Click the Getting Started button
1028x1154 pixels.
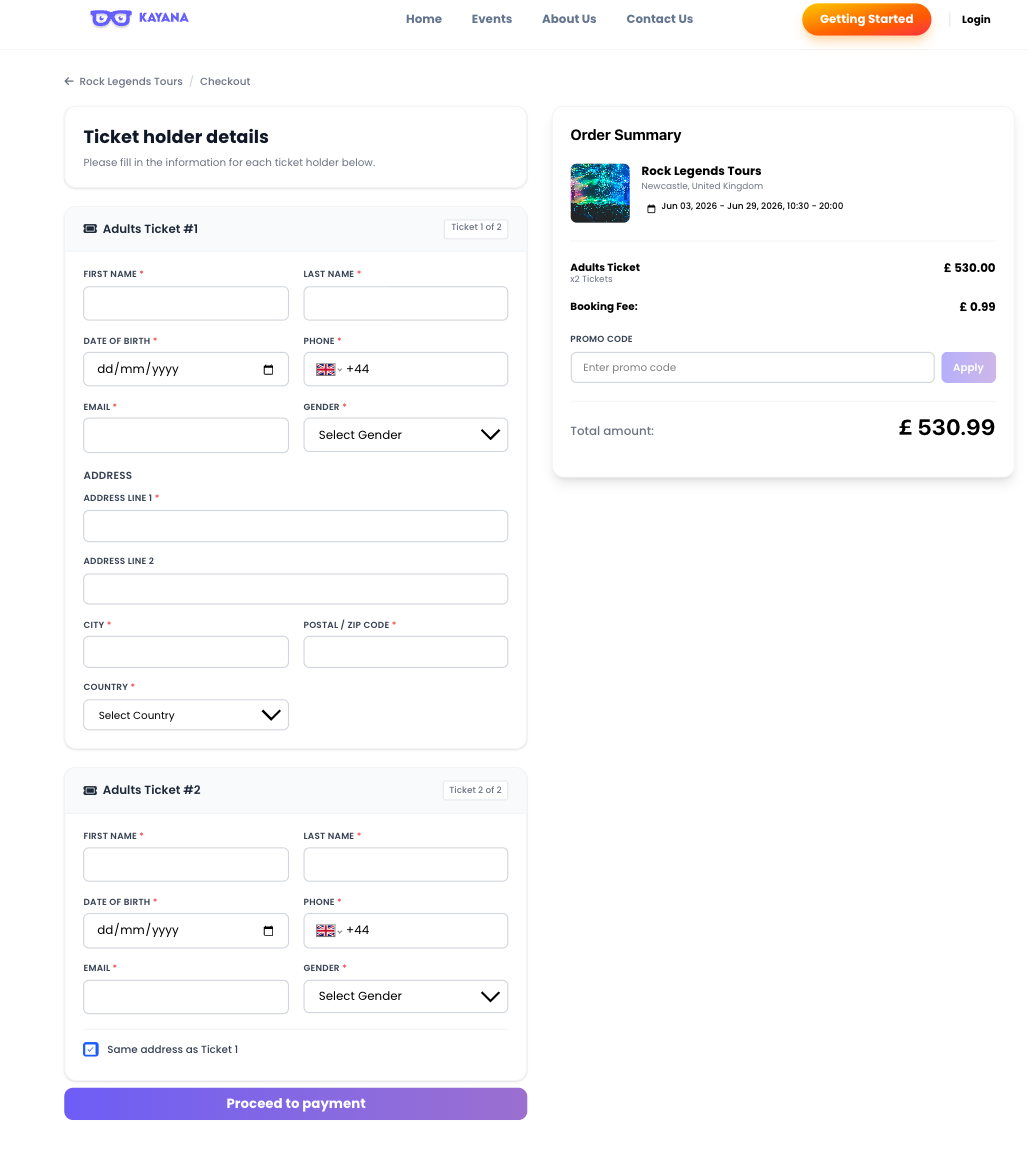pos(866,19)
